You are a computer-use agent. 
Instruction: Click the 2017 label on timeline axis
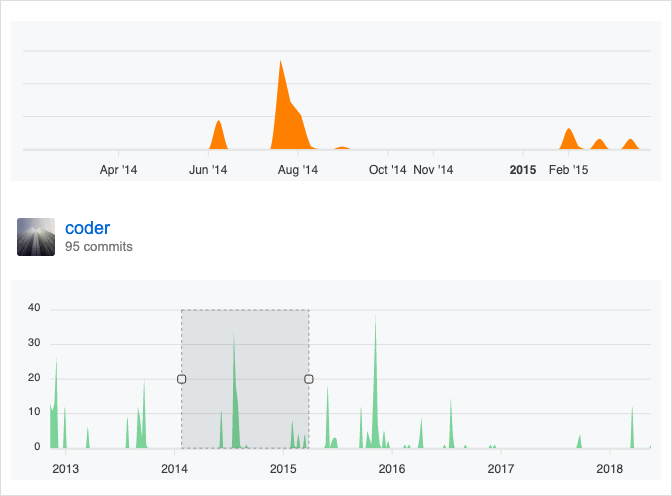coord(501,468)
